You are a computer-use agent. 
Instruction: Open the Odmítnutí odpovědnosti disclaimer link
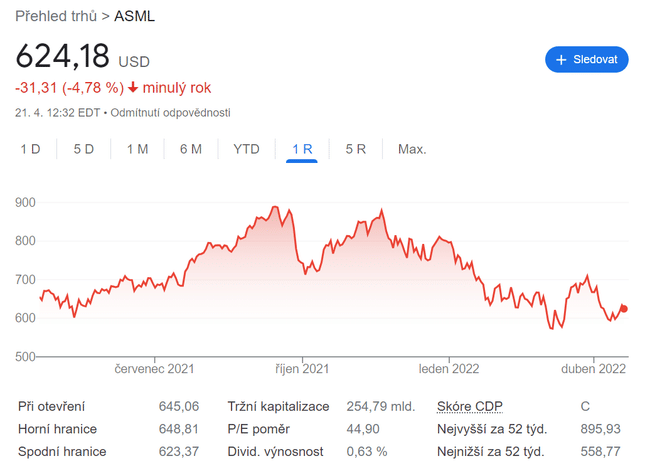pos(171,112)
